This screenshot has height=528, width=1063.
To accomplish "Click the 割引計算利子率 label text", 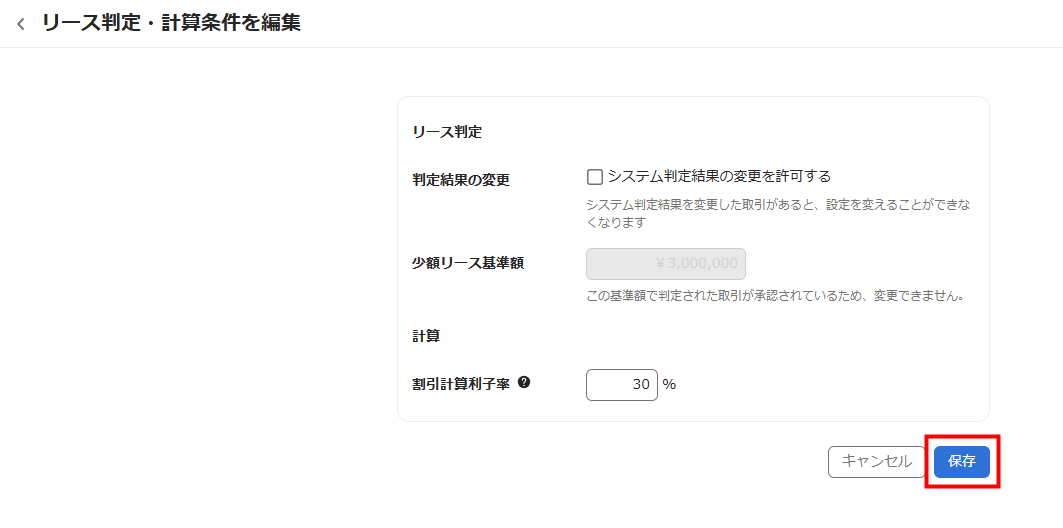I will tap(461, 383).
